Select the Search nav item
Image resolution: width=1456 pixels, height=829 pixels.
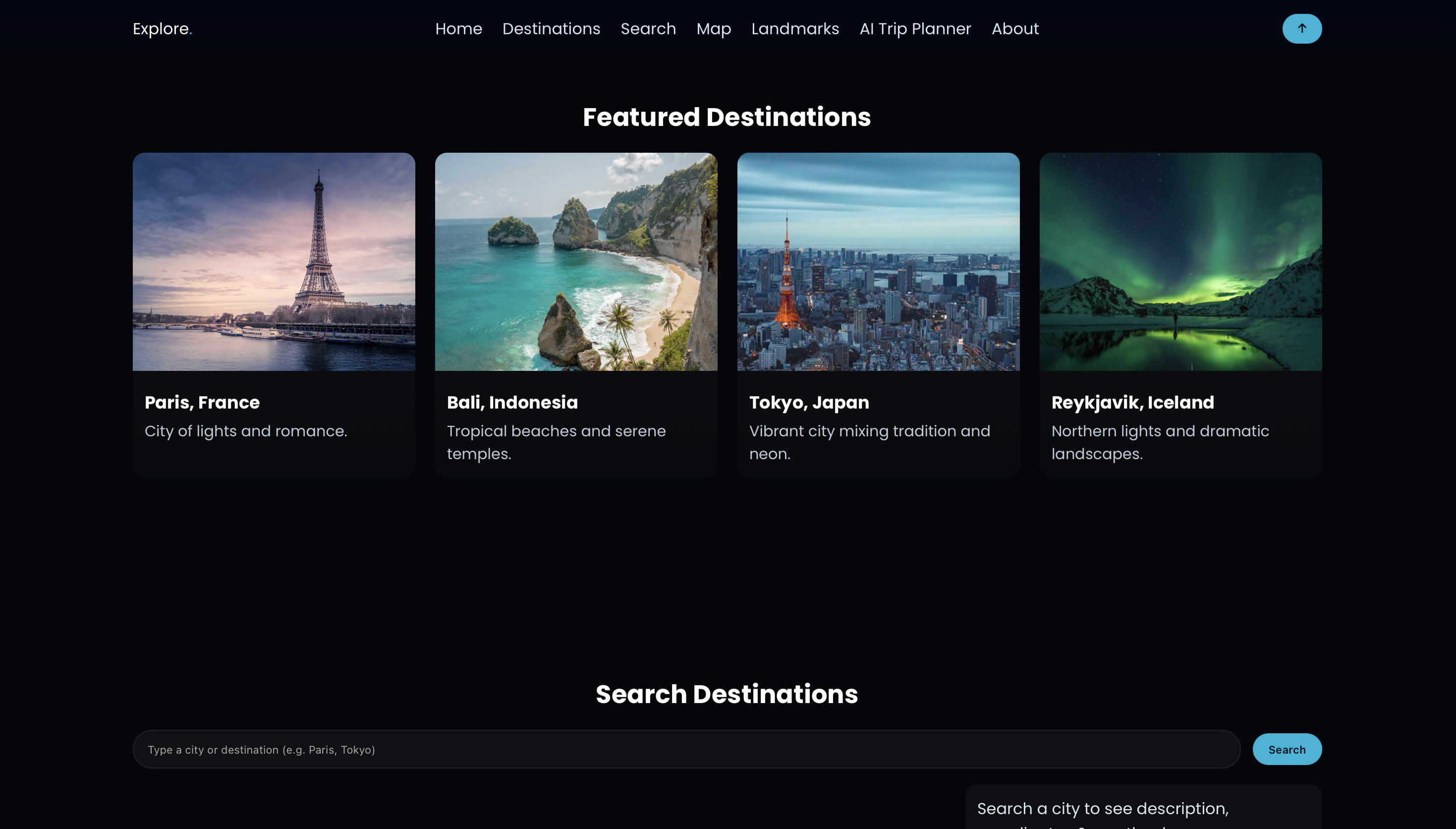pyautogui.click(x=648, y=28)
